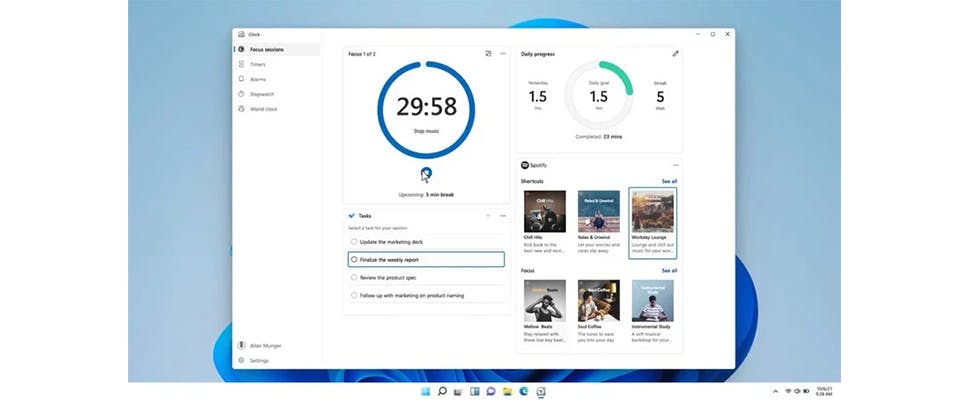Viewport: 970px width, 400px height.
Task: Open taskbar Search
Action: (x=442, y=391)
